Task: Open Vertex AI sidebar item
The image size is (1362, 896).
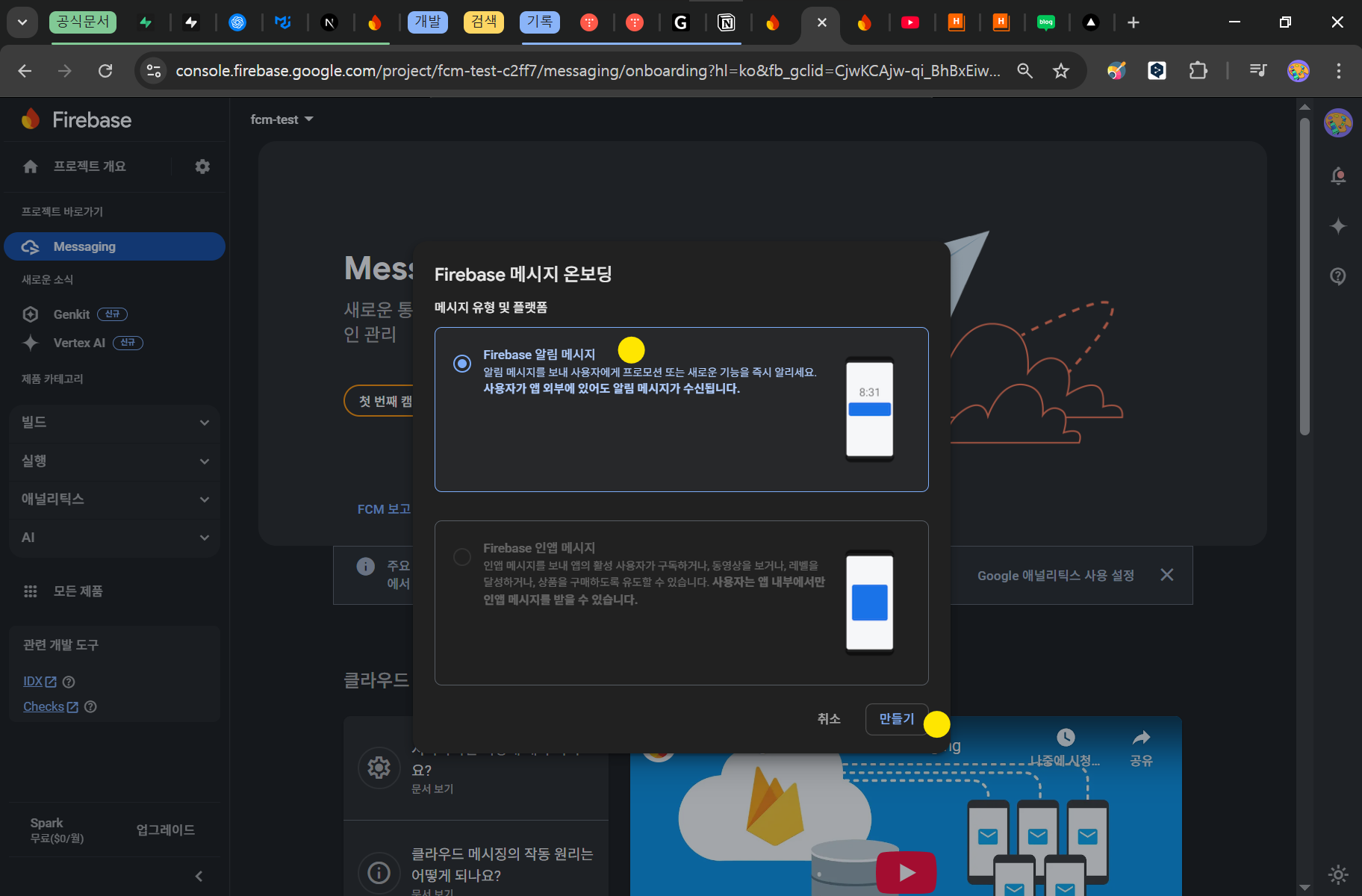Action: point(82,343)
